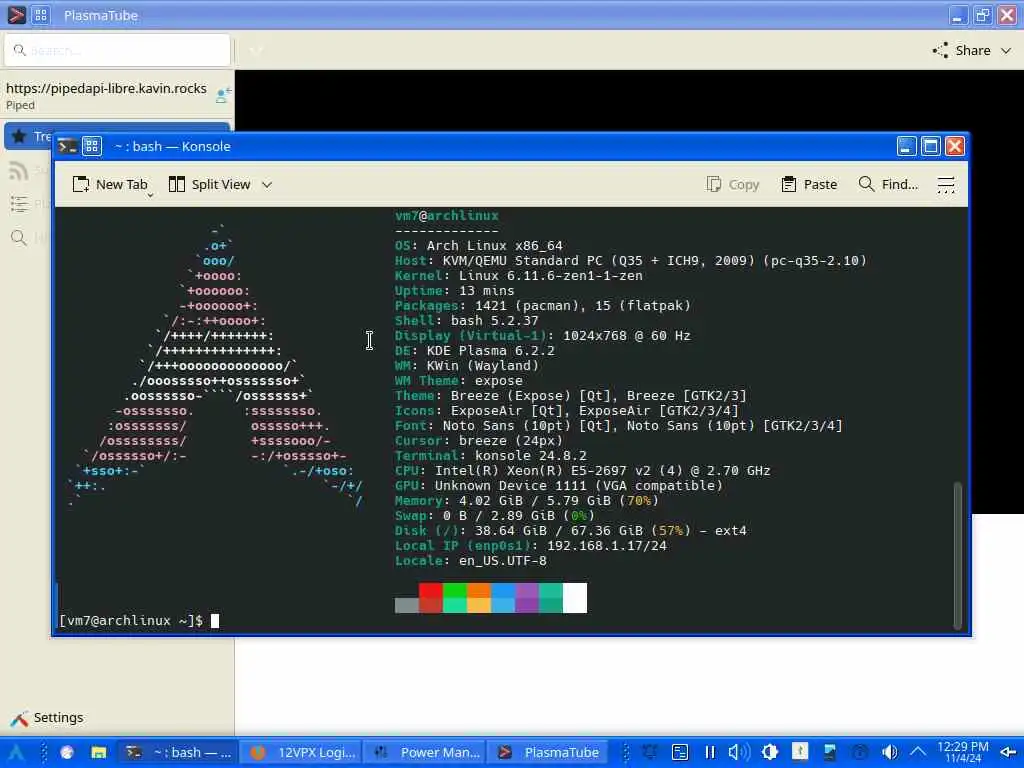
Task: Click the CPU Intel Xeon line
Action: (583, 471)
